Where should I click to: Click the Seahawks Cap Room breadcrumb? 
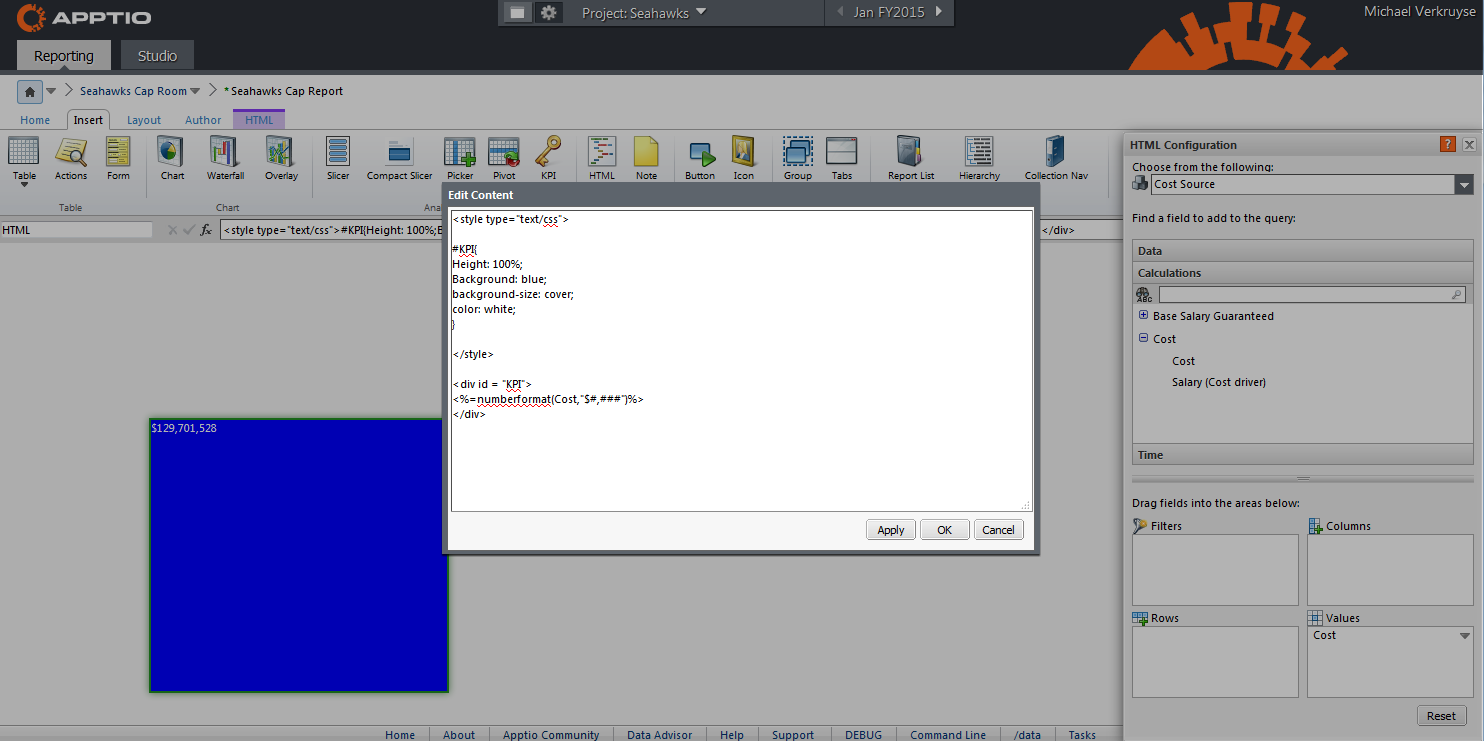pos(133,91)
